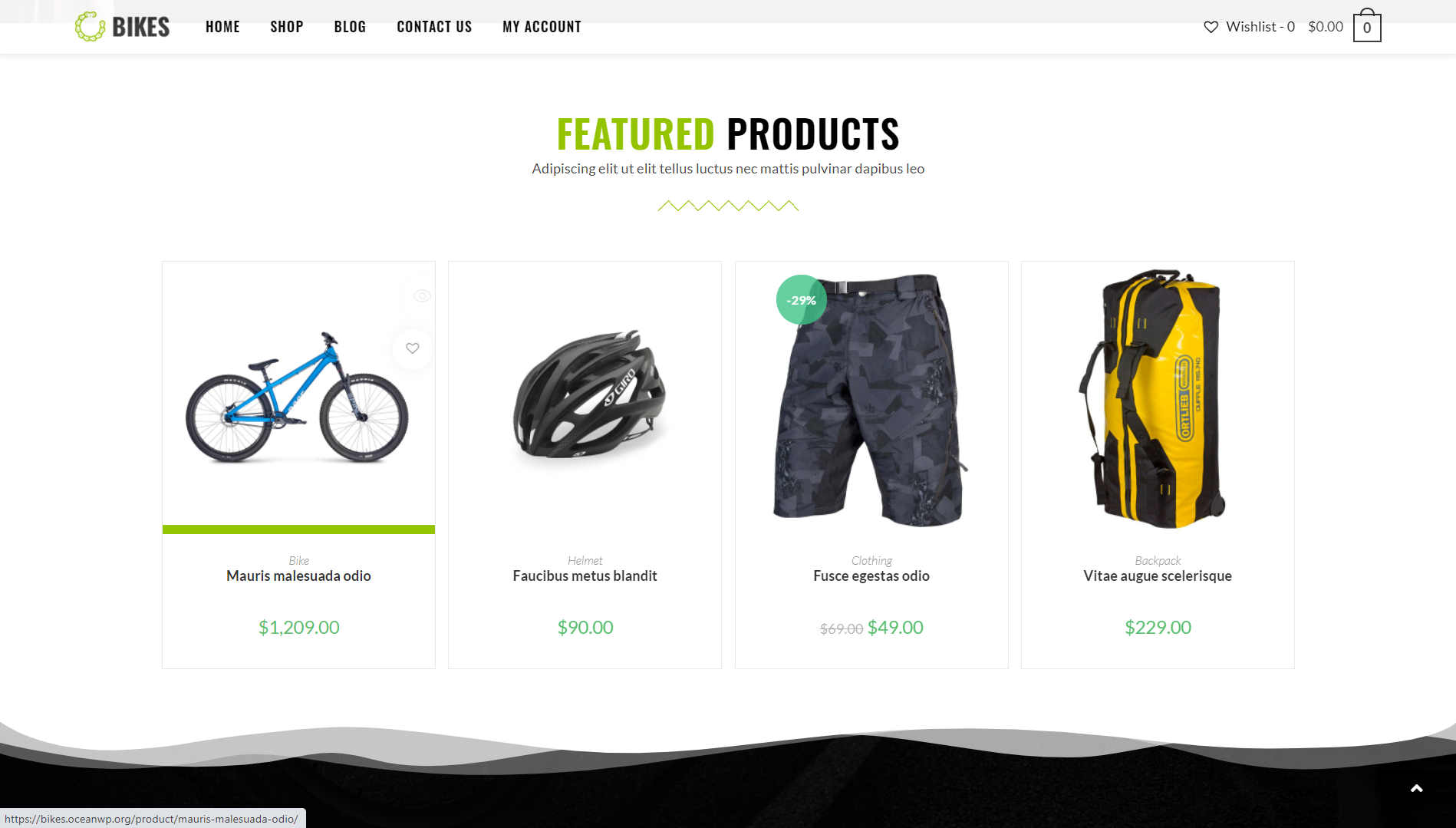Click the scroll-to-top arrow icon

click(1417, 788)
